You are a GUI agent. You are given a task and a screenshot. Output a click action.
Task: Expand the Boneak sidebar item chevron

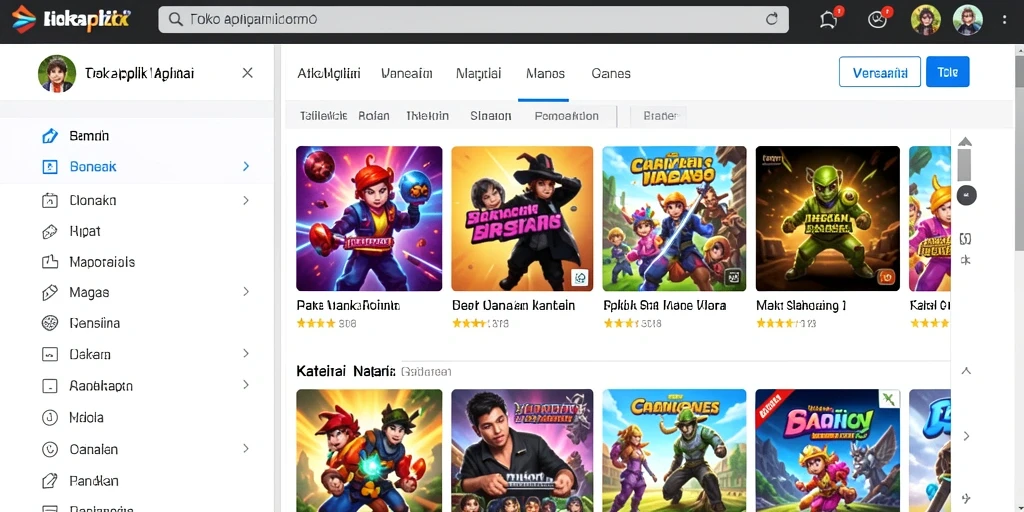point(246,167)
